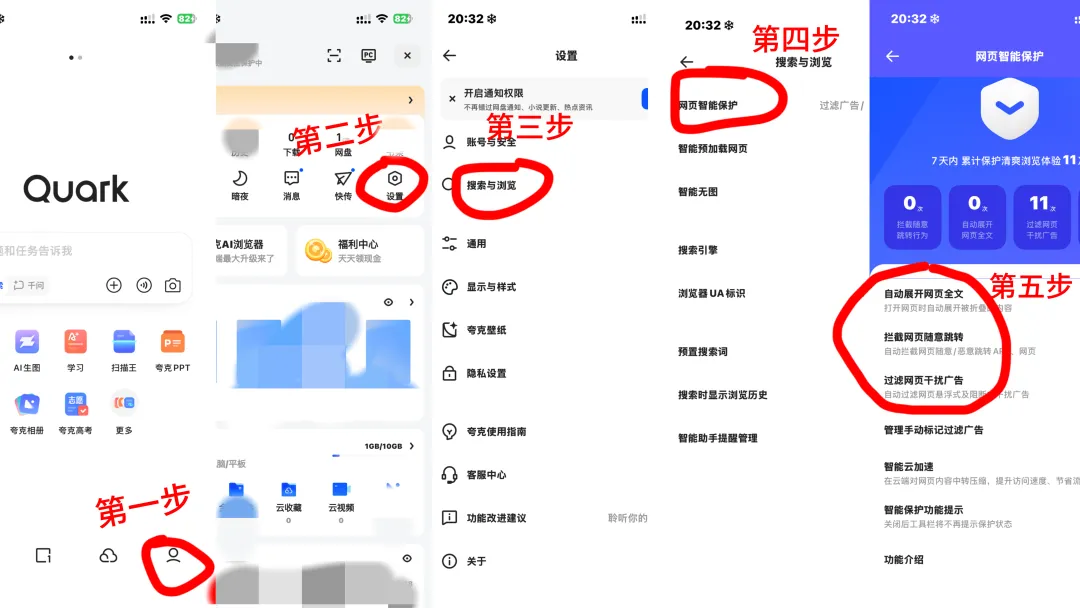Viewport: 1080px width, 608px height.
Task: Go back from the 设置 page
Action: click(450, 55)
